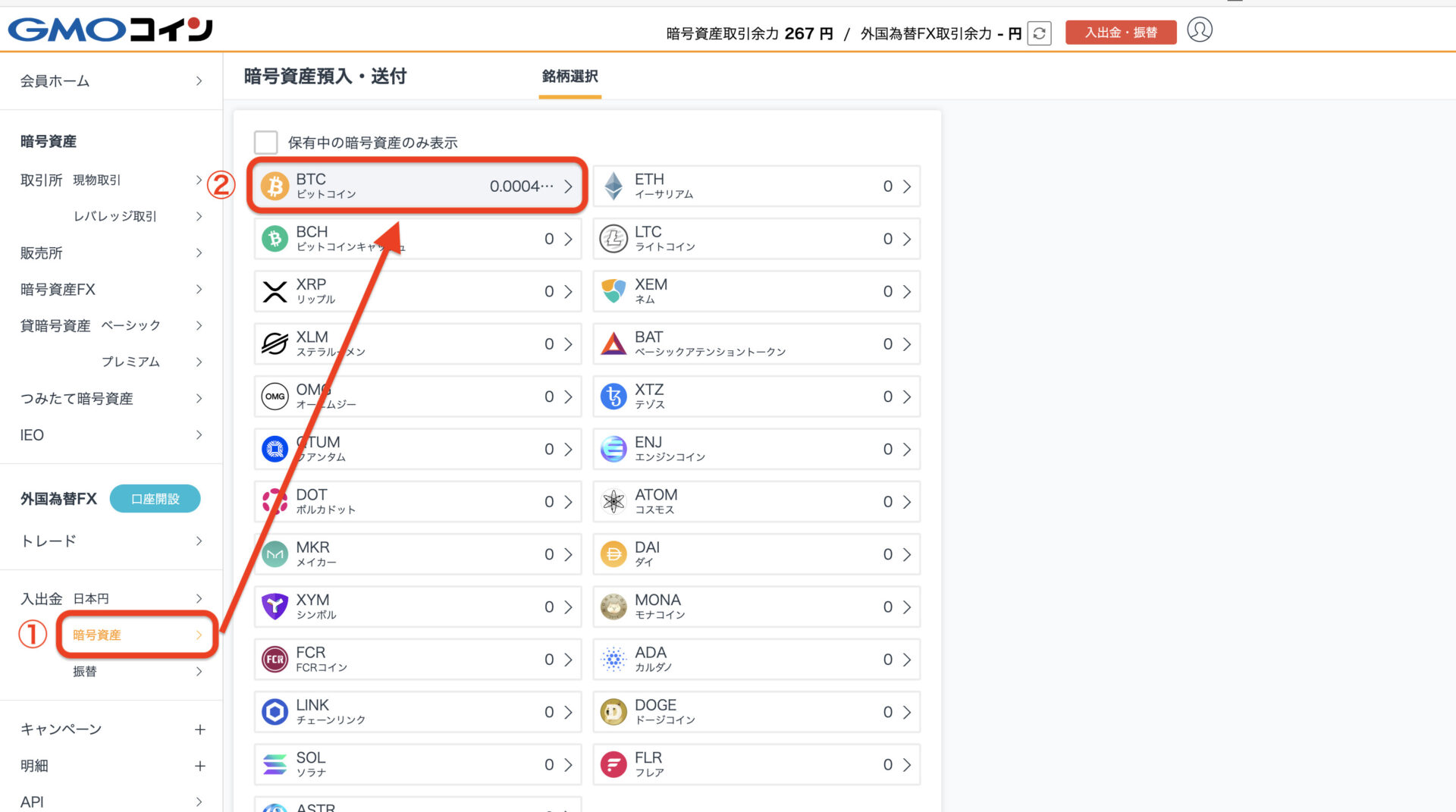
Task: Click the XEM NEM icon
Action: [613, 291]
